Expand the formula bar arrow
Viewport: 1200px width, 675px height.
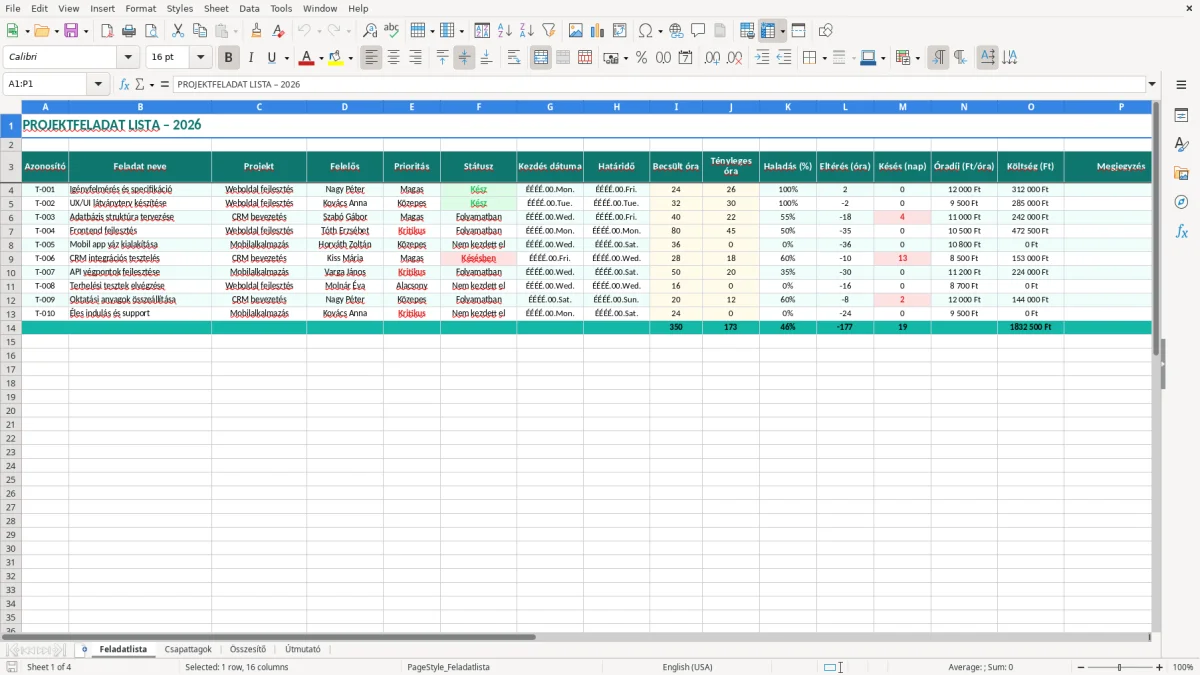tap(1152, 84)
